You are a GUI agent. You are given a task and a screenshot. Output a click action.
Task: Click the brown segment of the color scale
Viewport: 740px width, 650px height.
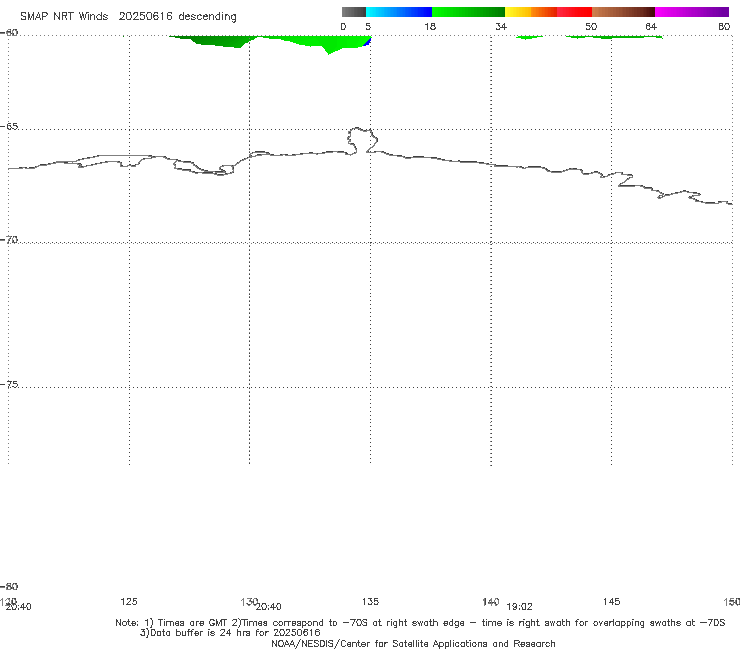pos(623,12)
